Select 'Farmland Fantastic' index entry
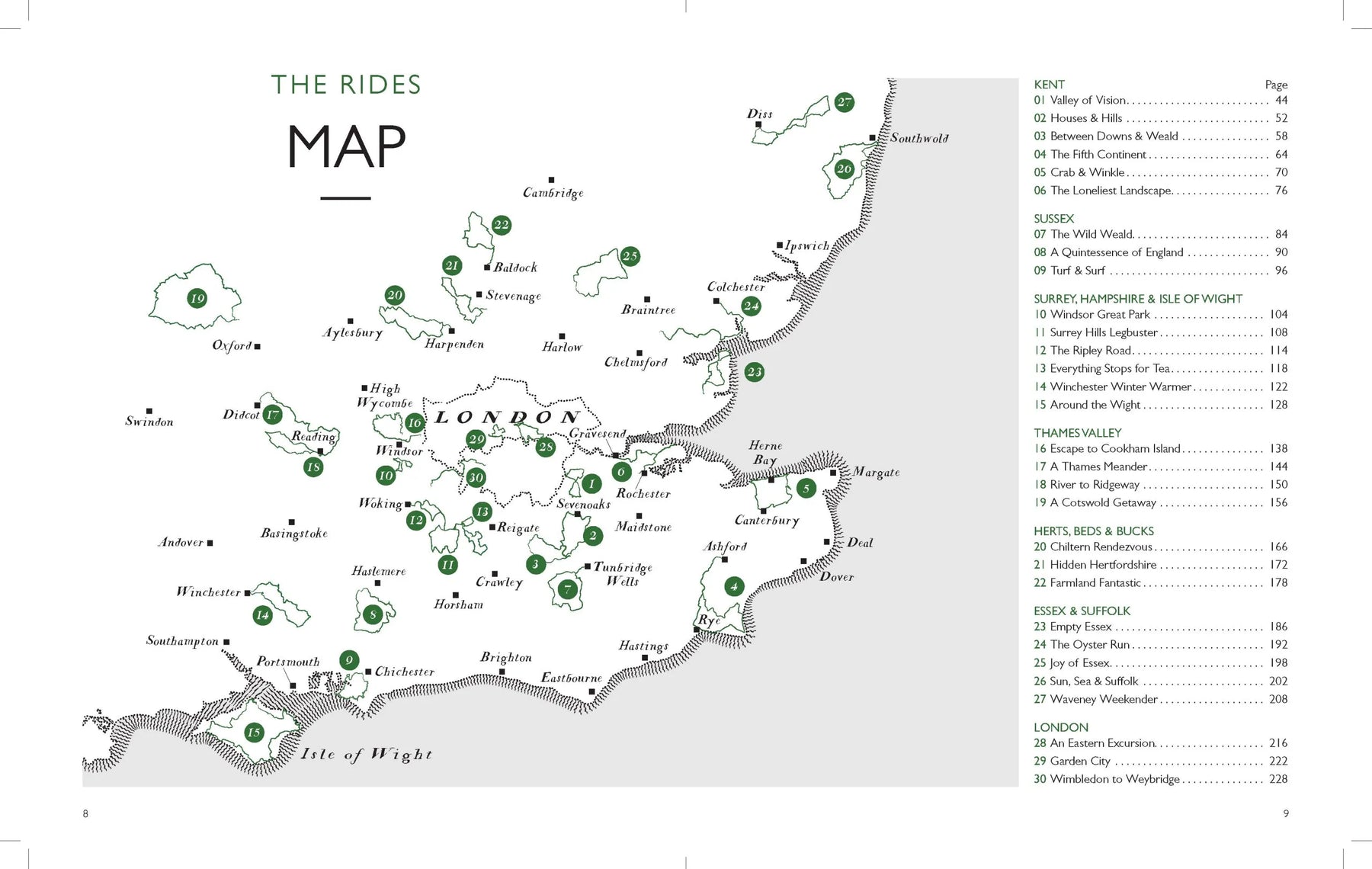The width and height of the screenshot is (1372, 869). (1161, 583)
